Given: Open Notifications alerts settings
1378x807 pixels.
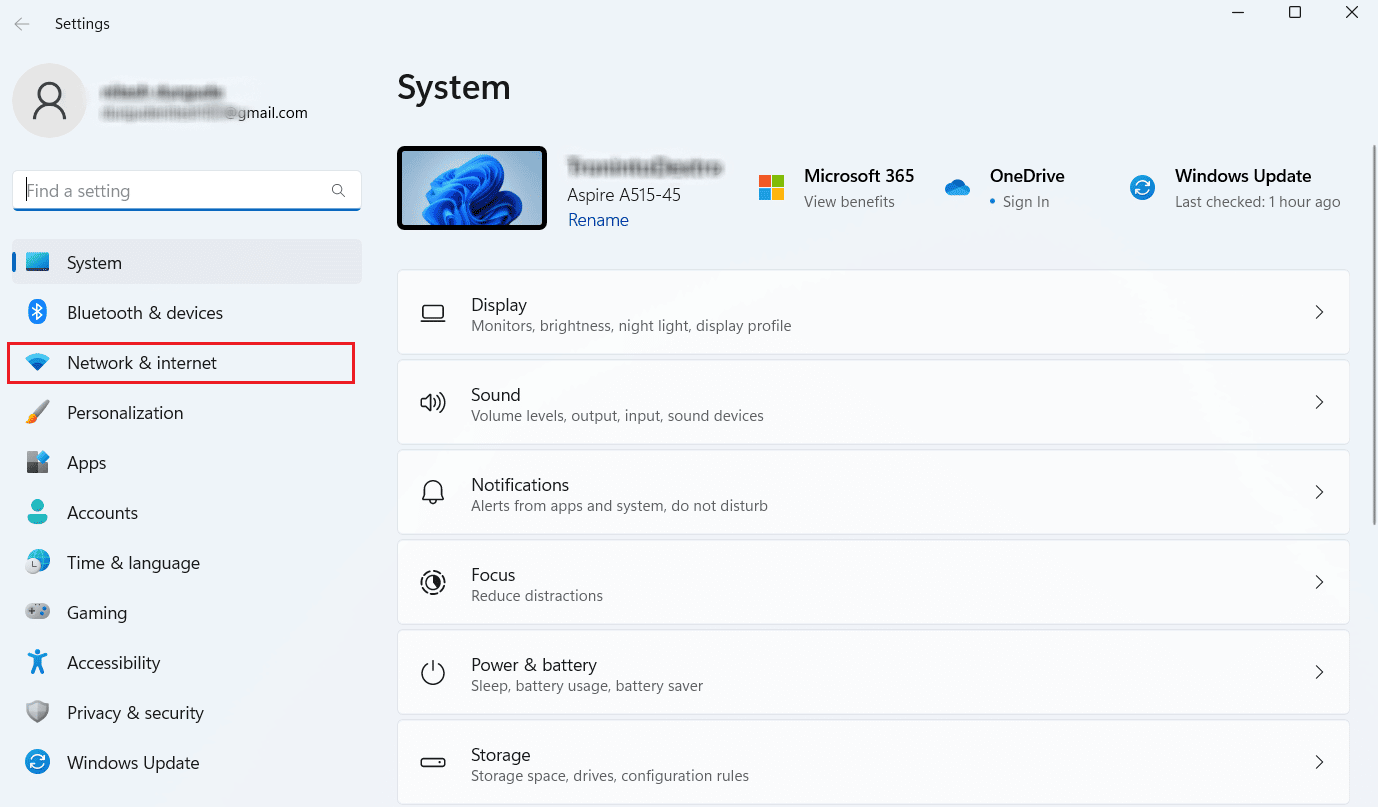Looking at the screenshot, I should 873,492.
